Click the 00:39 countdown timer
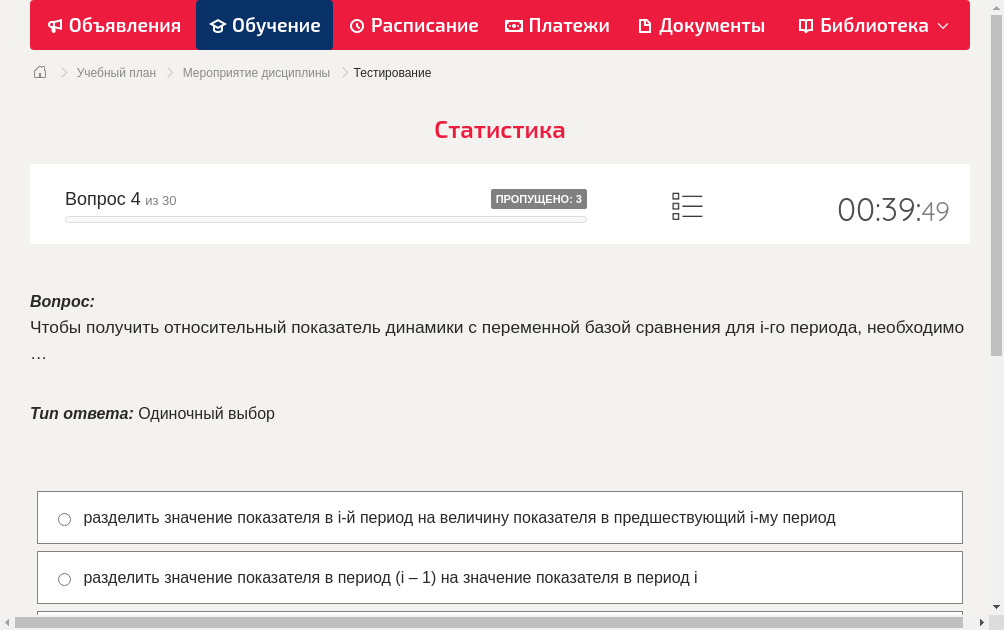The image size is (1004, 630). [x=879, y=210]
